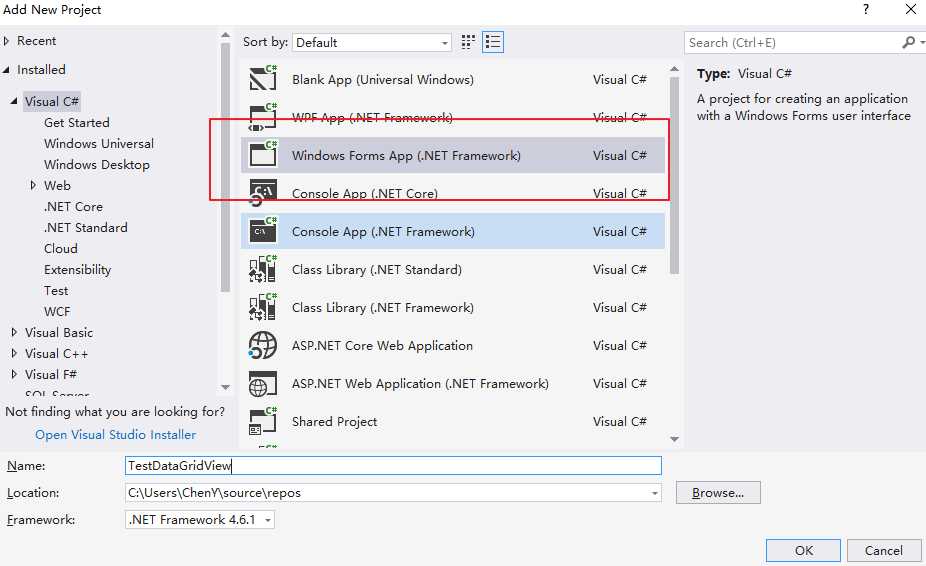The width and height of the screenshot is (926, 566).
Task: Click the Blank App (Universal Windows) template icon
Action: (x=263, y=79)
